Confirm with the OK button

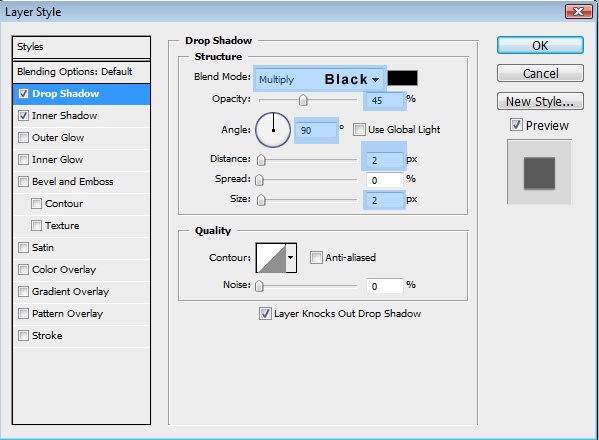click(540, 45)
